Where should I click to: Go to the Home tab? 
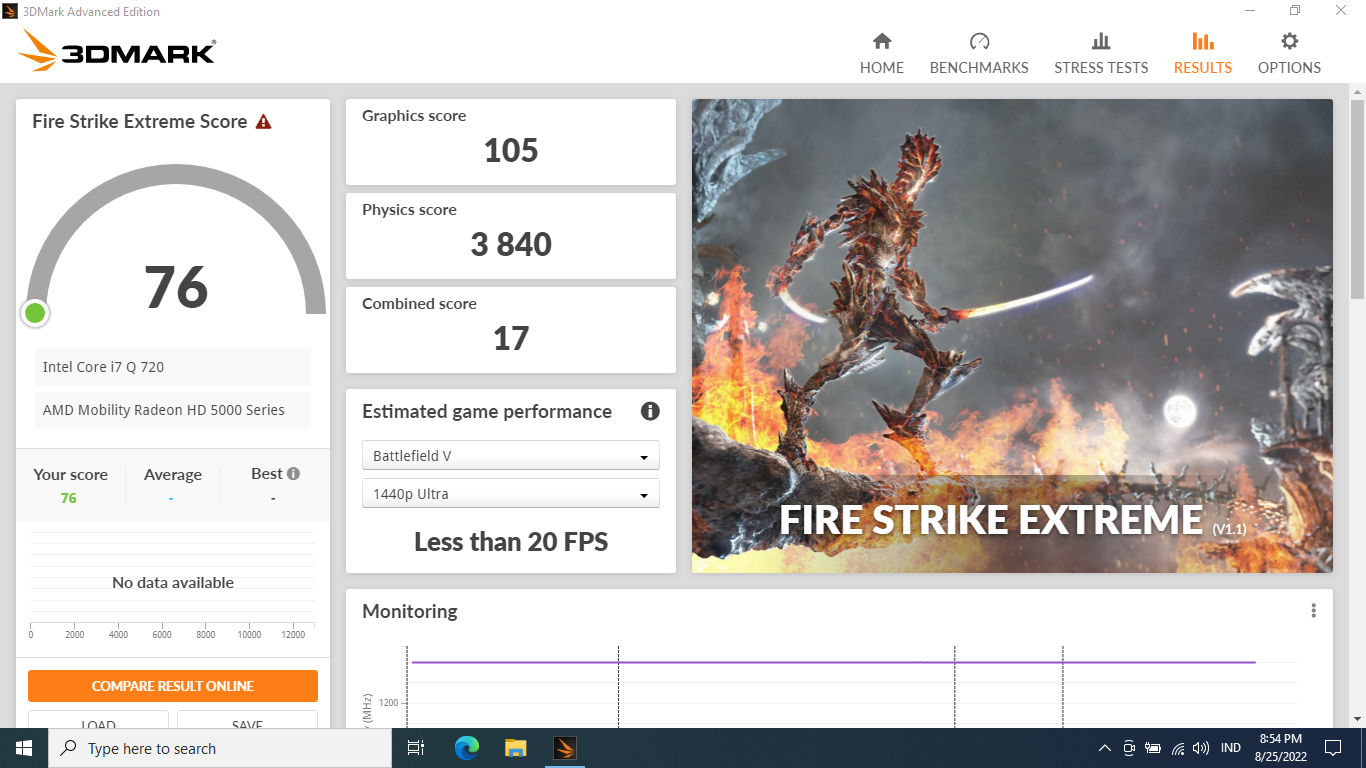click(881, 54)
